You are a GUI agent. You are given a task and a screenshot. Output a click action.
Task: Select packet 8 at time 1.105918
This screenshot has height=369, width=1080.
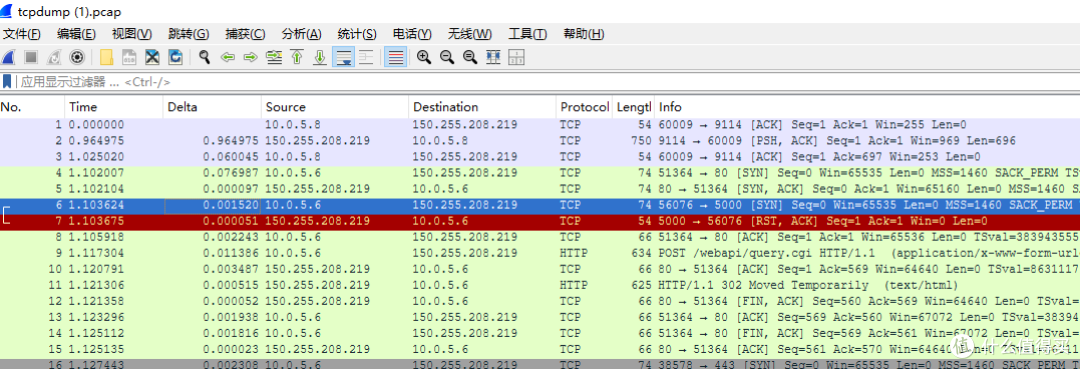pyautogui.click(x=540, y=237)
